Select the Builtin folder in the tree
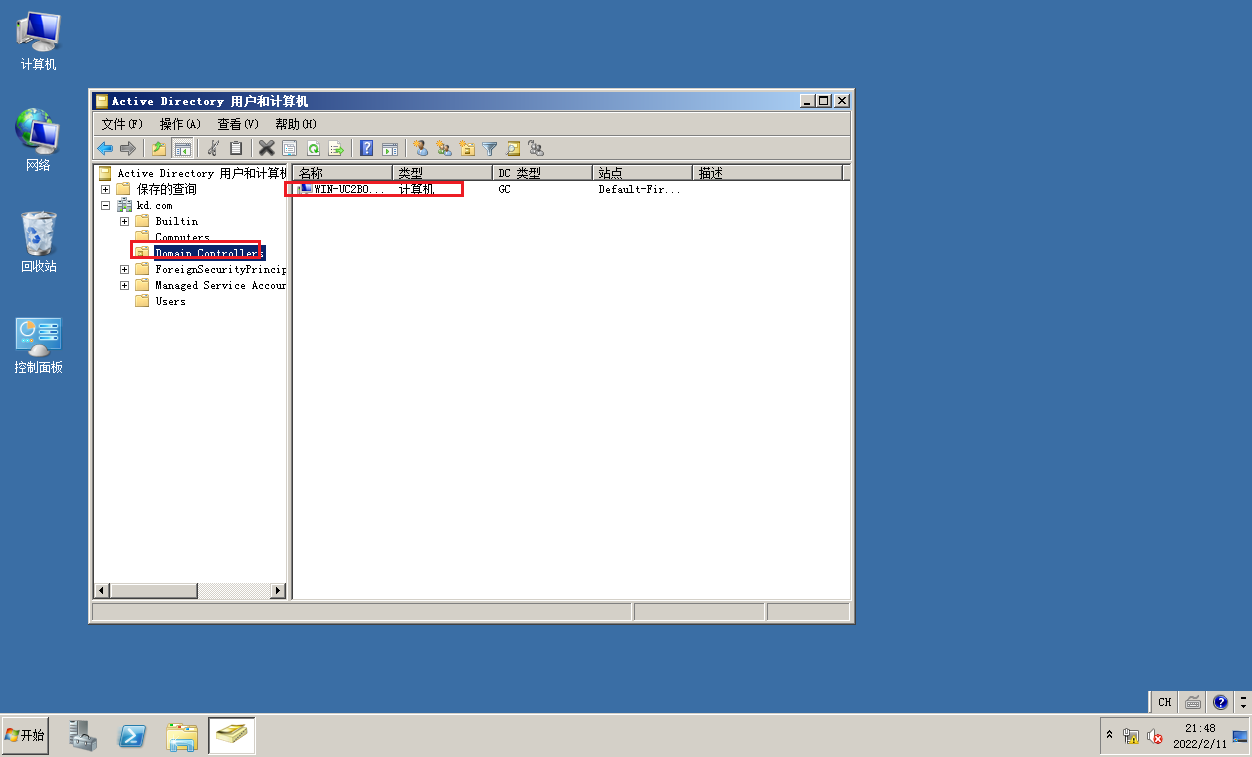 click(176, 221)
